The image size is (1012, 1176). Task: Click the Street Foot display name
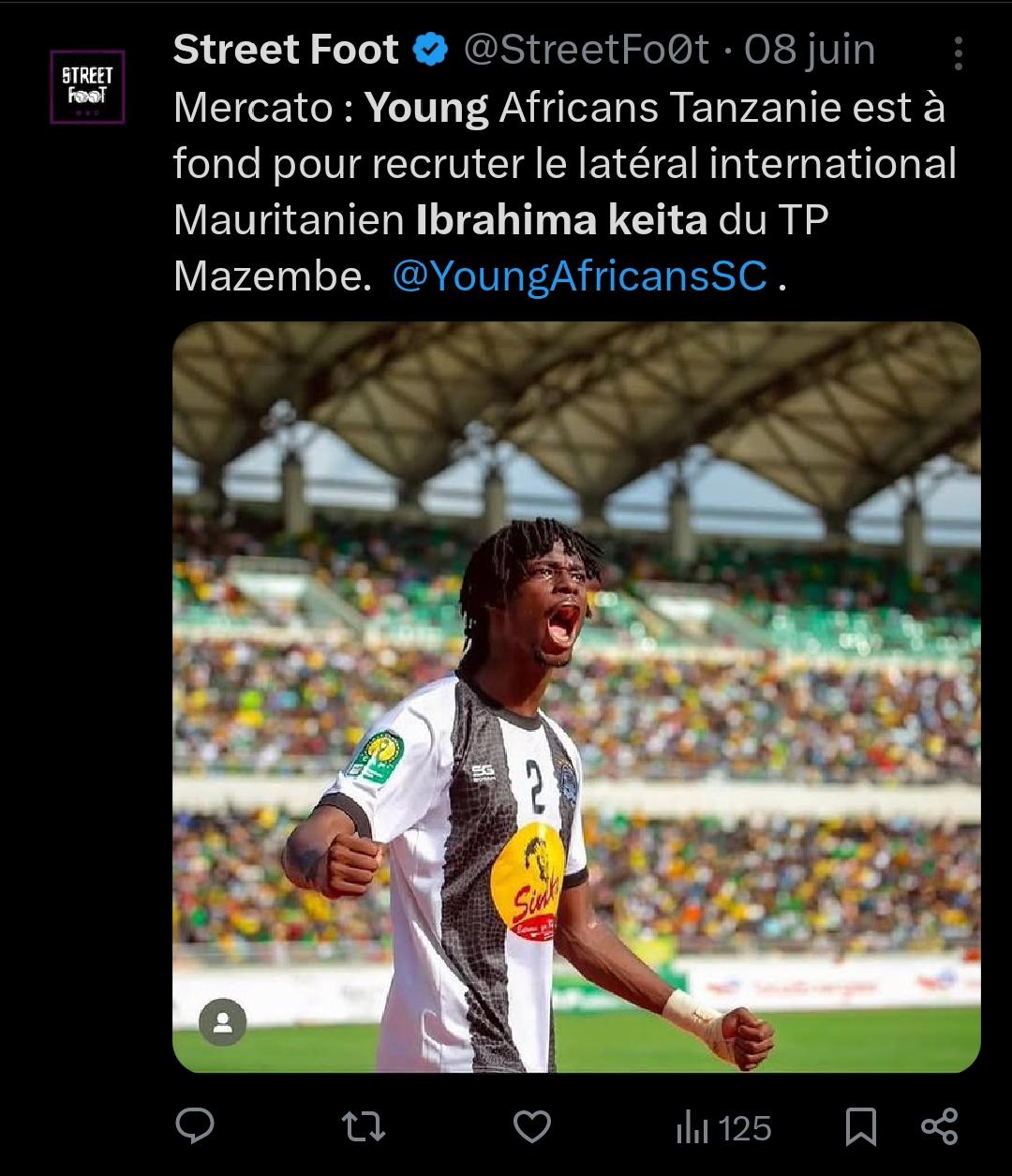tap(286, 51)
